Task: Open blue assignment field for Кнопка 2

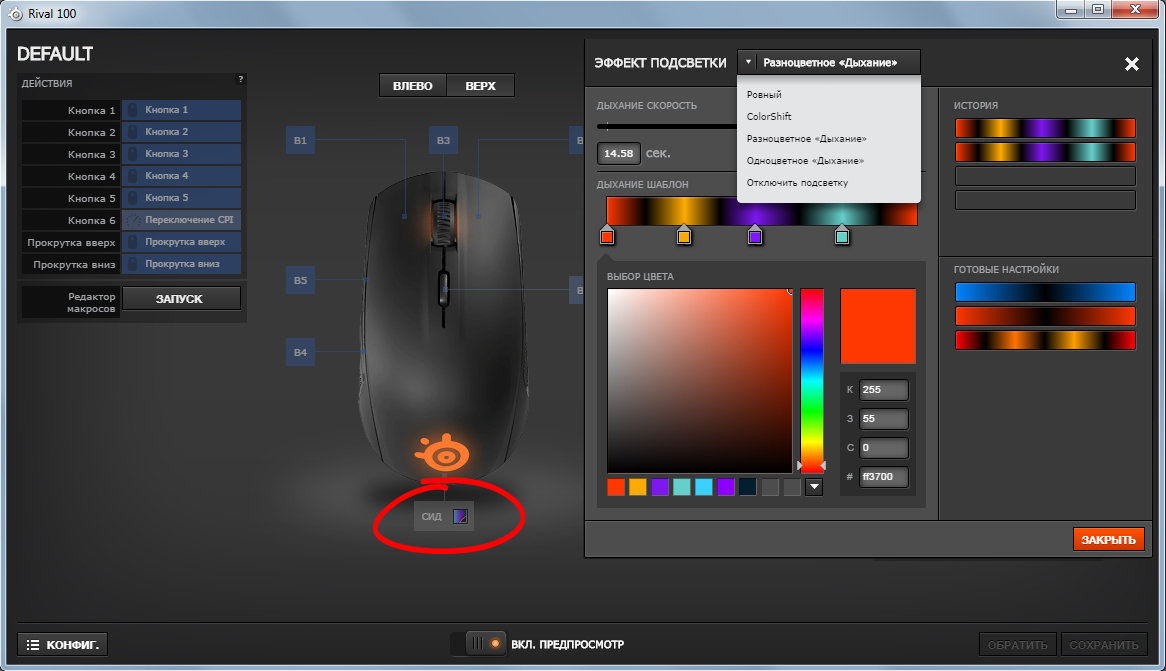Action: coord(181,132)
